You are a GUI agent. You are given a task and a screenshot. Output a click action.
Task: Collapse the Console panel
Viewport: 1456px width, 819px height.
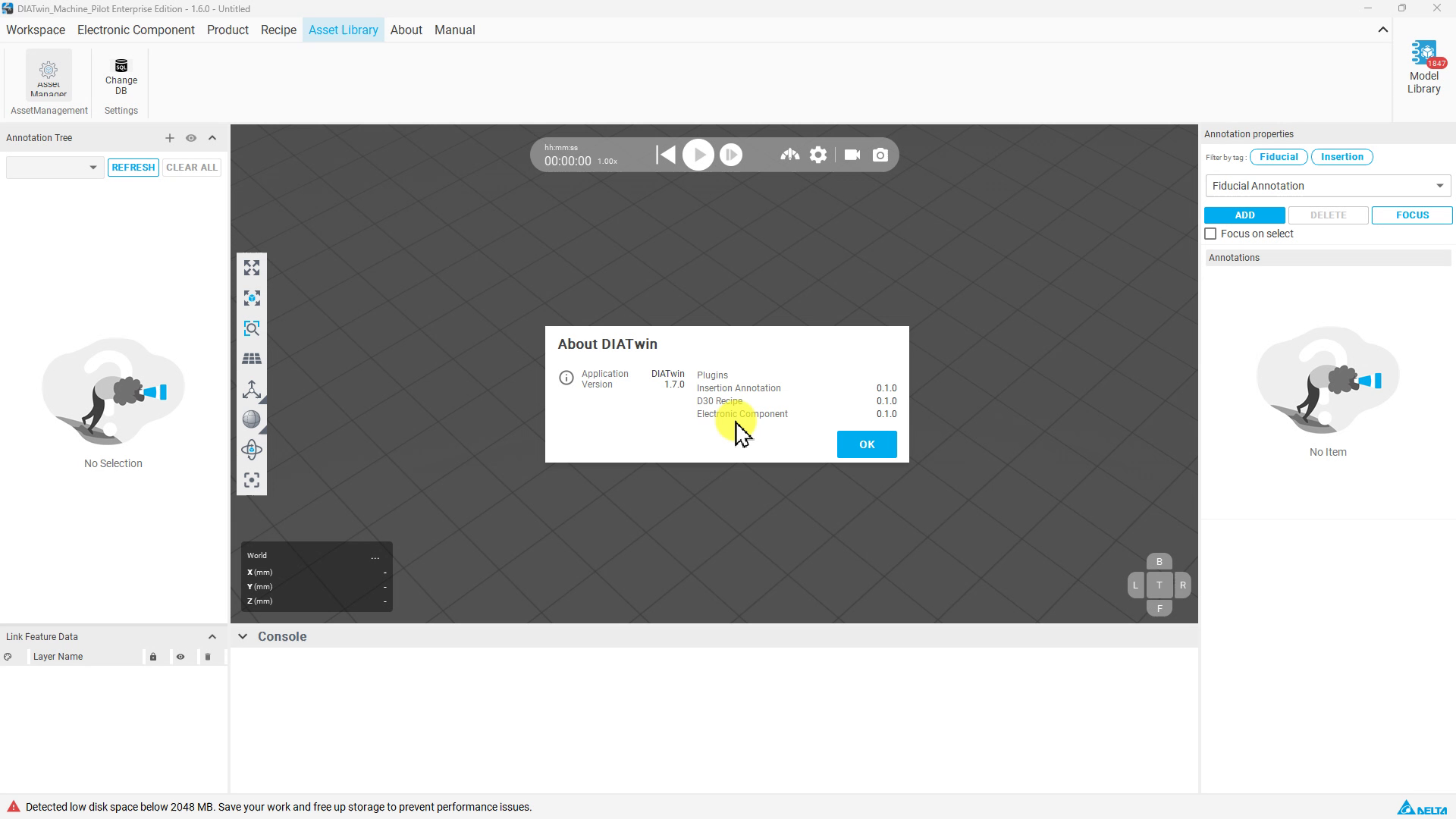(243, 637)
